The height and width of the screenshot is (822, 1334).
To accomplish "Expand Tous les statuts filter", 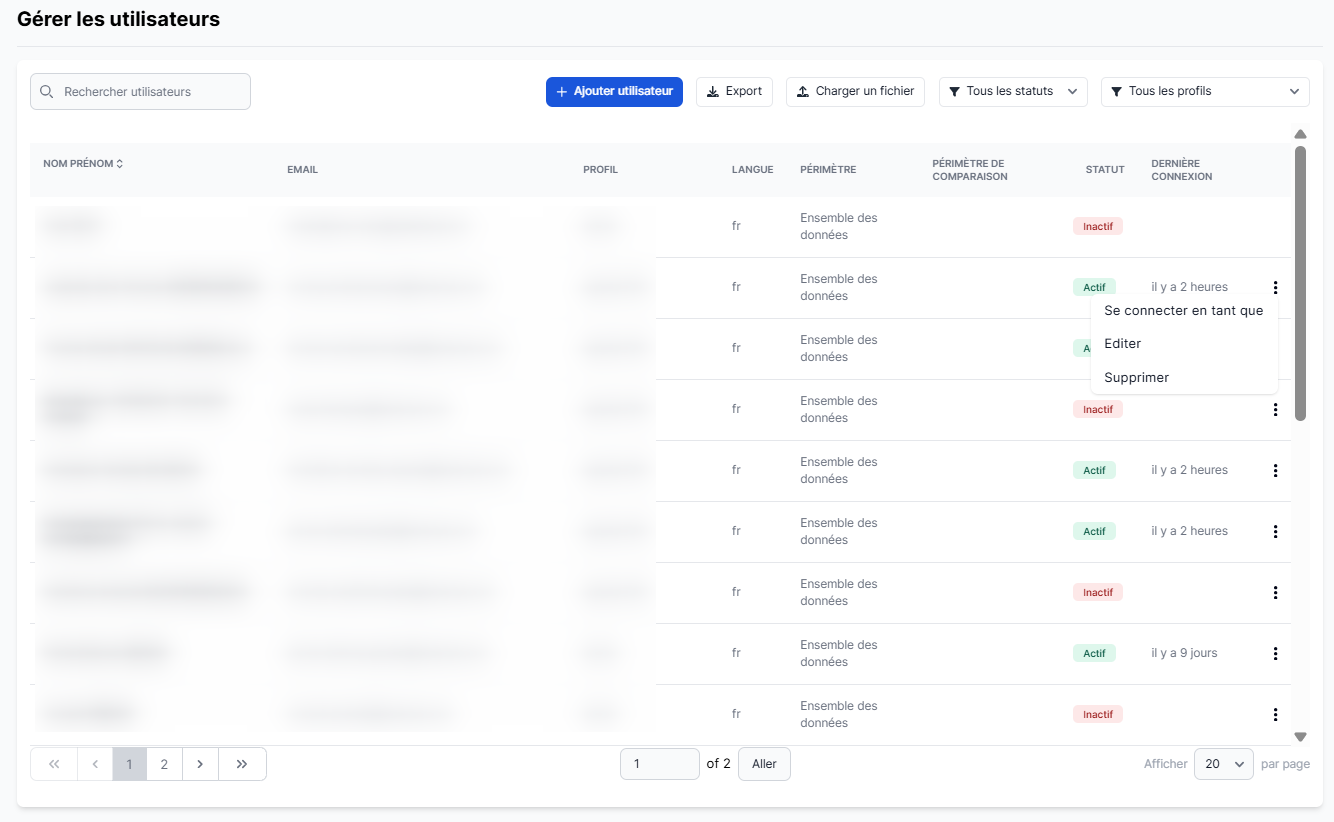I will [x=1012, y=92].
